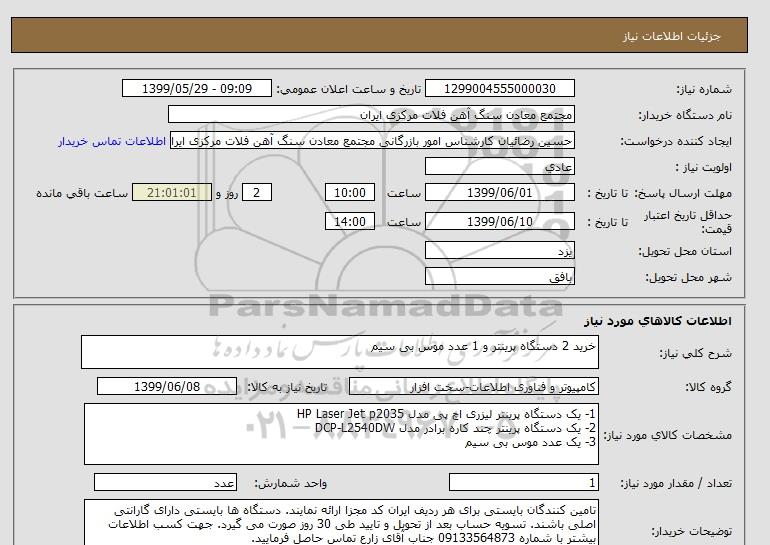The image size is (770, 545).
Task: Click the response deadline date 1399/06/01
Action: [x=499, y=192]
